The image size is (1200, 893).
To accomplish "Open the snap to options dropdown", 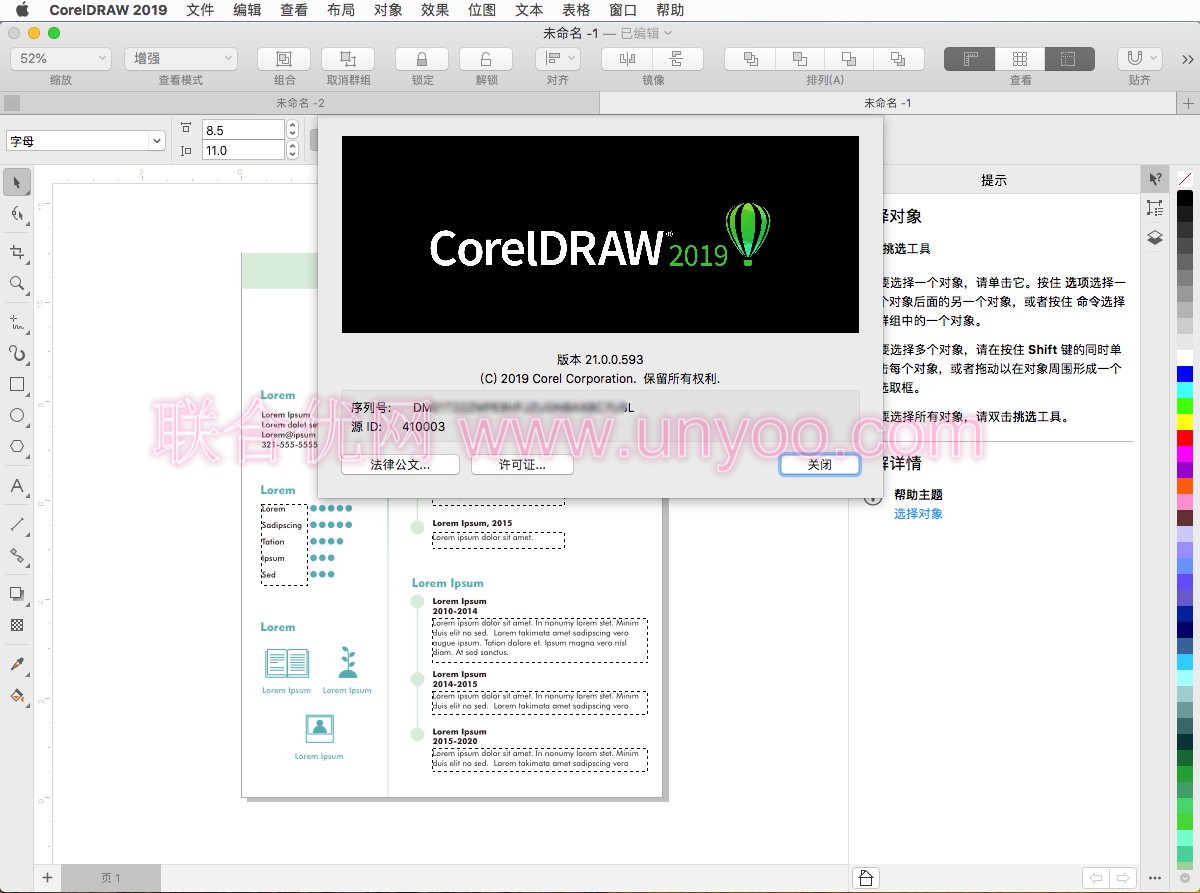I will [x=1139, y=59].
